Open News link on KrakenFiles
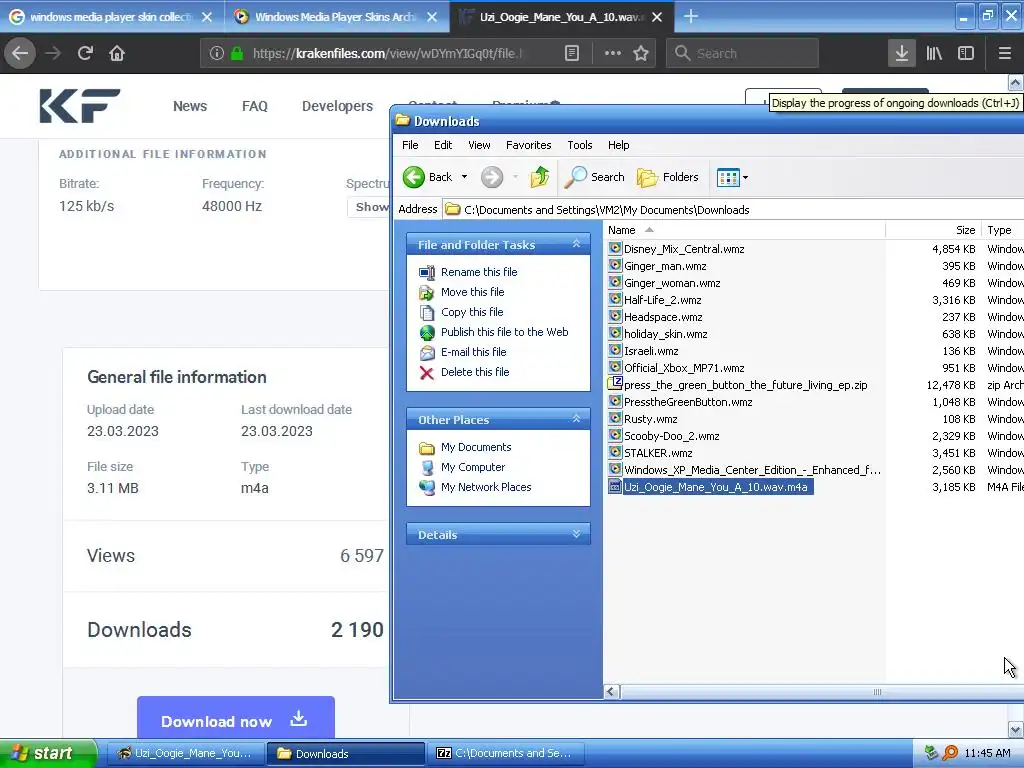This screenshot has height=768, width=1024. tap(190, 106)
